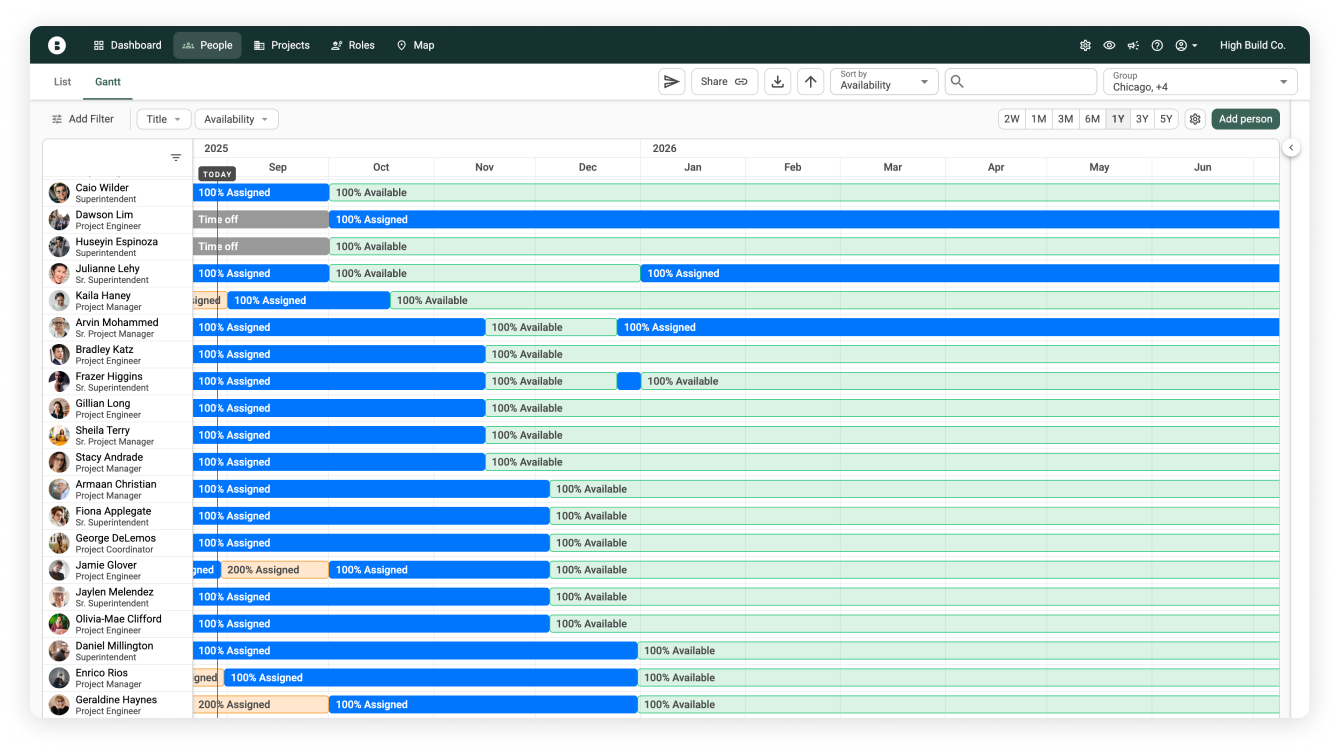This screenshot has width=1340, height=752.
Task: Click the download icon button
Action: [x=778, y=82]
